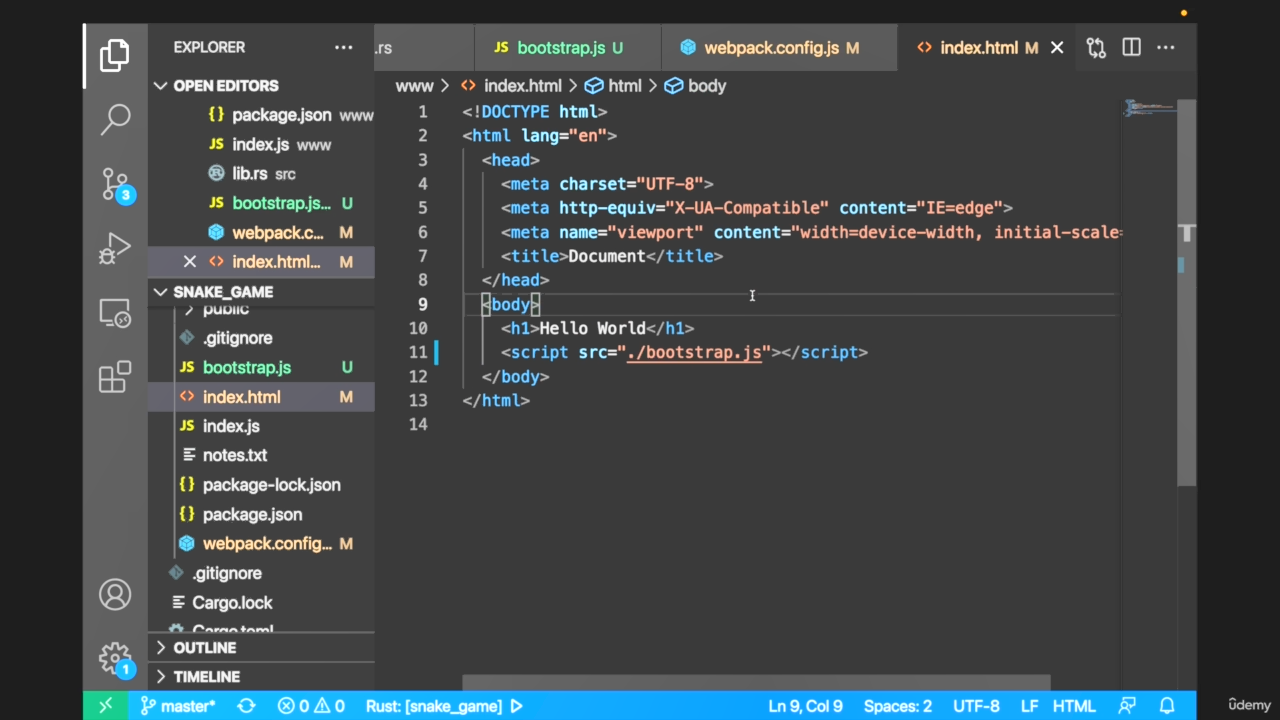Viewport: 1280px width, 720px height.
Task: Collapse the SNAKE_GAME folder section
Action: (223, 292)
